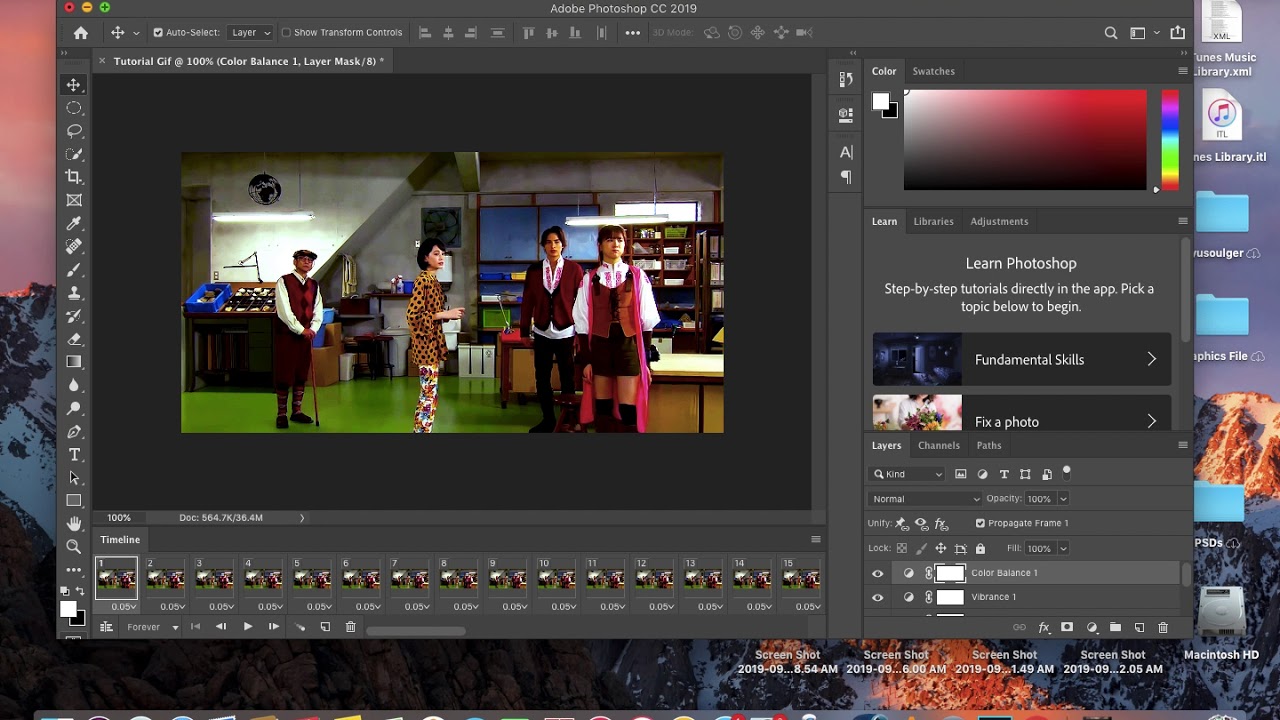Toggle the Lock all padlock icon
Screen dimensions: 1280x720
pos(980,548)
